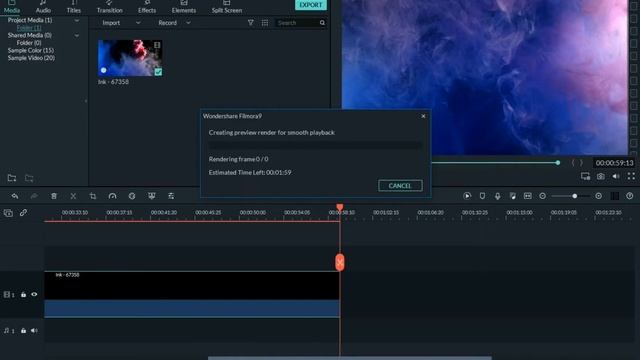
Task: Open the Effects tab
Action: (147, 7)
